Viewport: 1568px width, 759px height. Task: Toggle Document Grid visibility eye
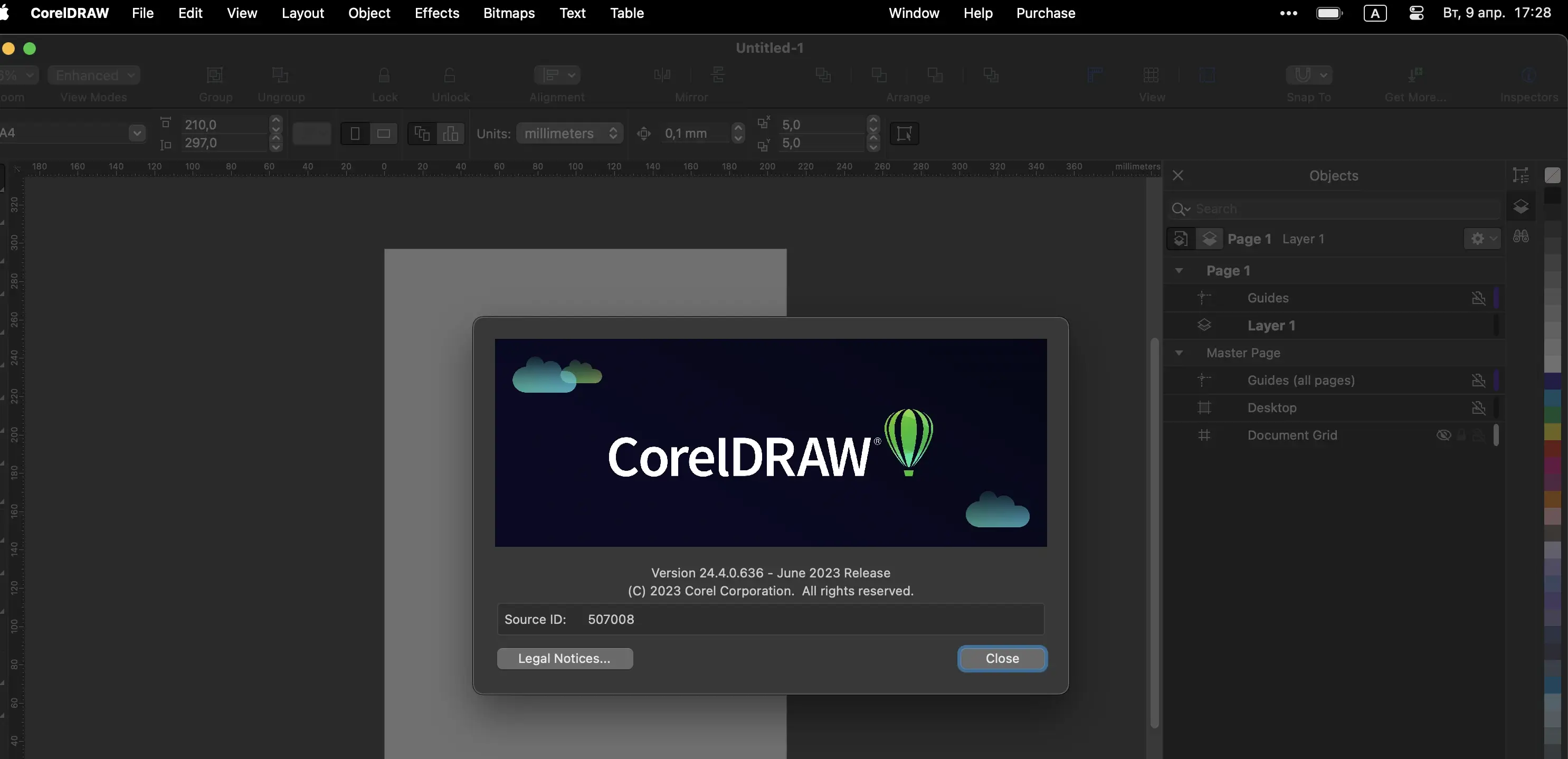tap(1443, 434)
